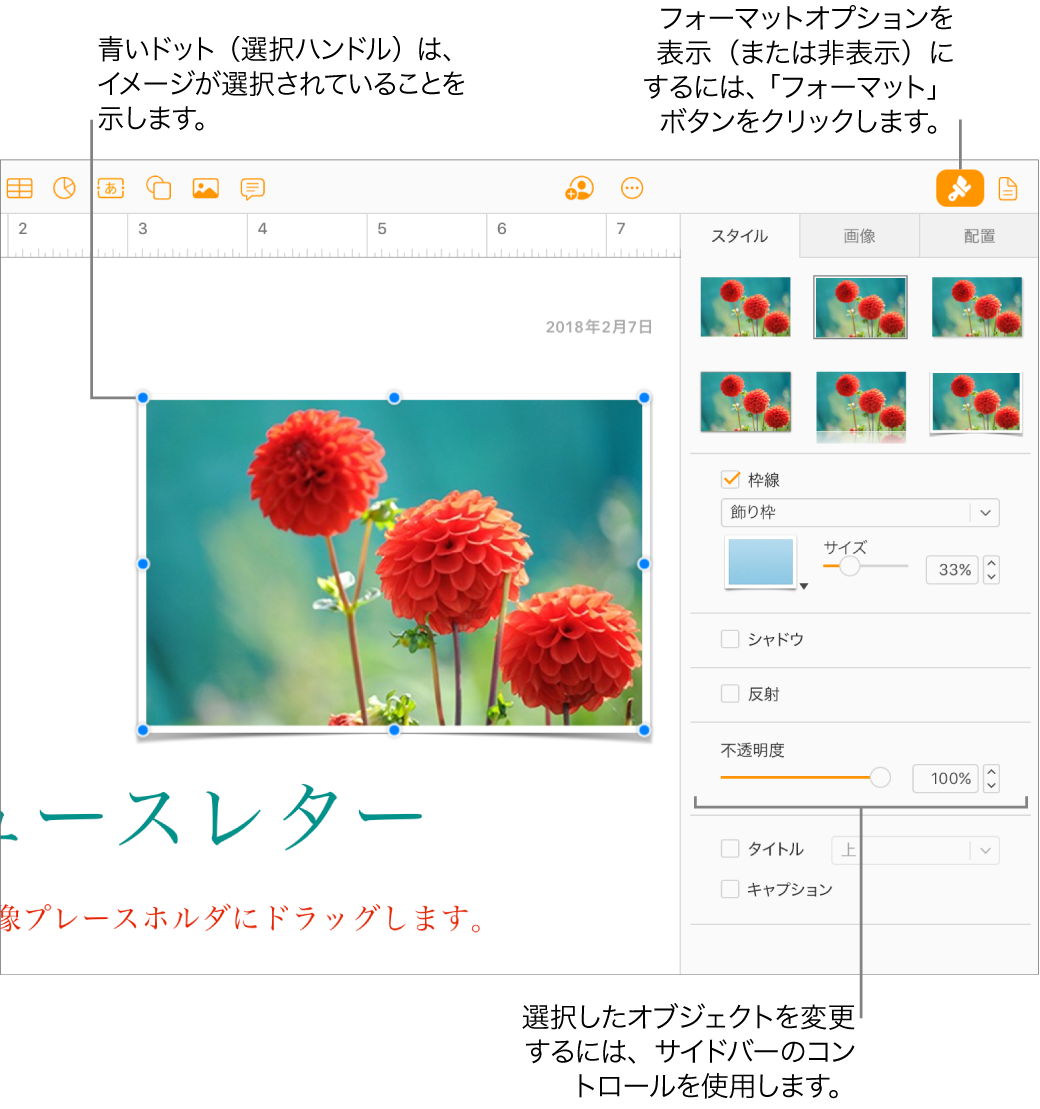Apply the selected second image style thumbnail

click(x=860, y=307)
